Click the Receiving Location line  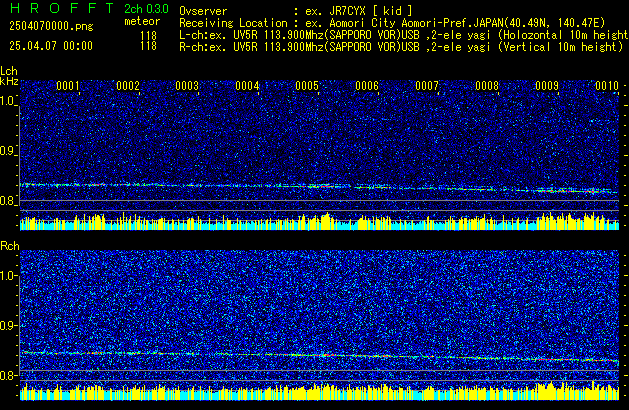(392, 23)
